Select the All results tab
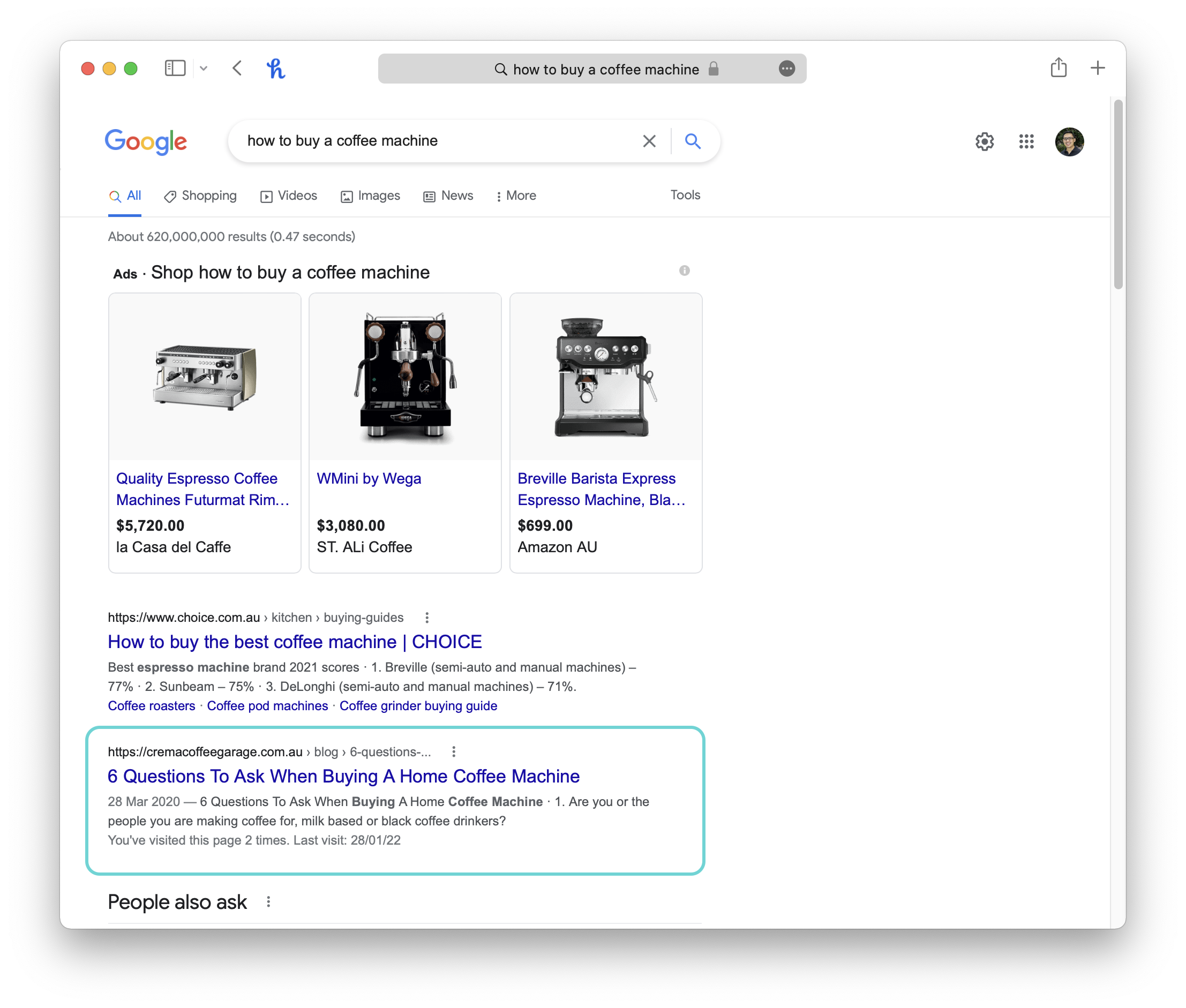The width and height of the screenshot is (1186, 1008). click(125, 196)
